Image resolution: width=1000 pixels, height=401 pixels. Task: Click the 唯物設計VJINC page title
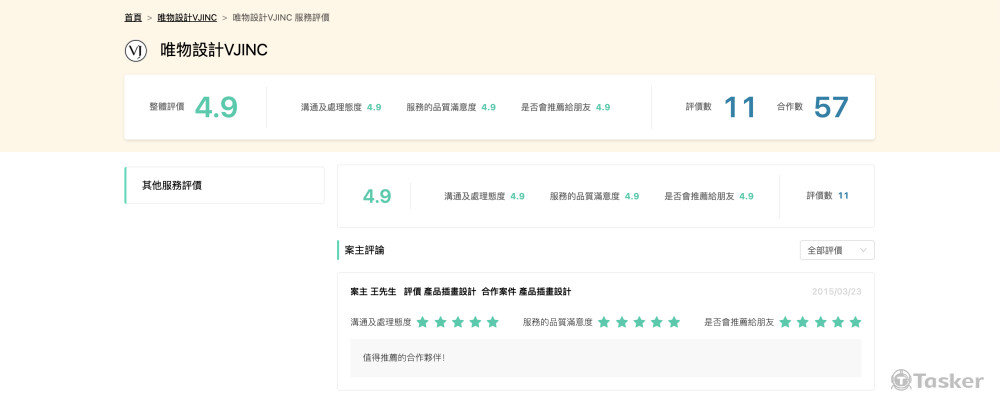click(x=214, y=50)
